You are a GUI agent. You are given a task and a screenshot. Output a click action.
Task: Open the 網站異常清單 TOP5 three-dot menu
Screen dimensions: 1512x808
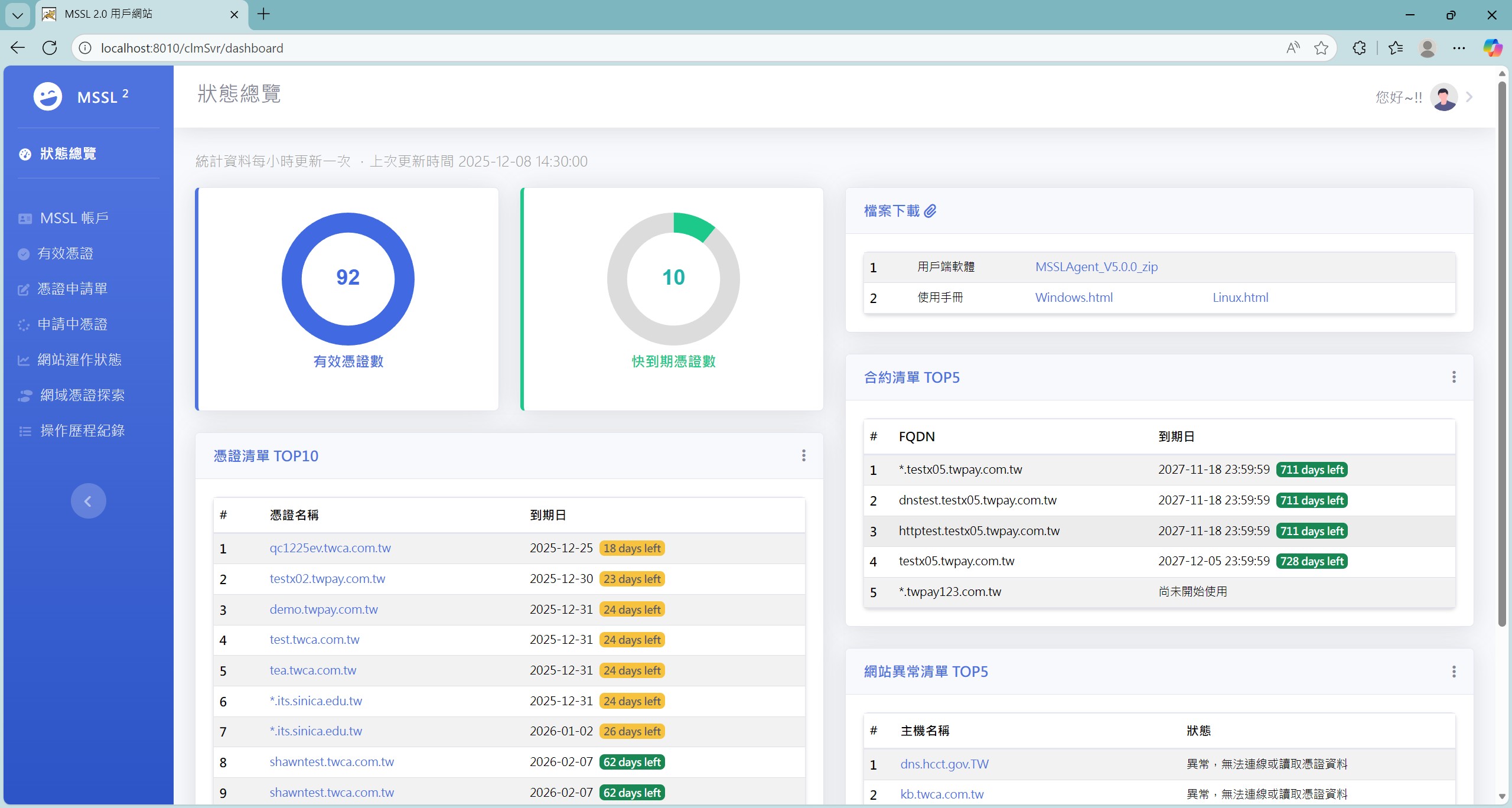tap(1454, 672)
